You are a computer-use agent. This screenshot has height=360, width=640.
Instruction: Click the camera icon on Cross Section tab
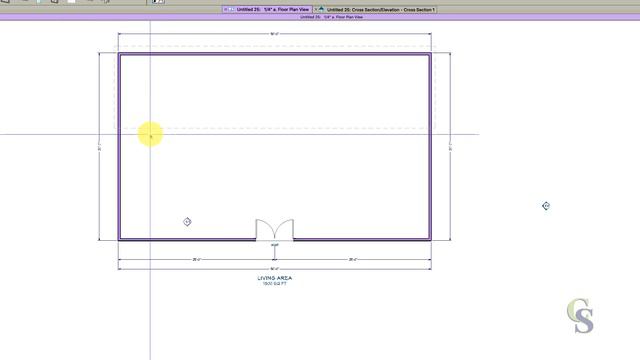322,9
